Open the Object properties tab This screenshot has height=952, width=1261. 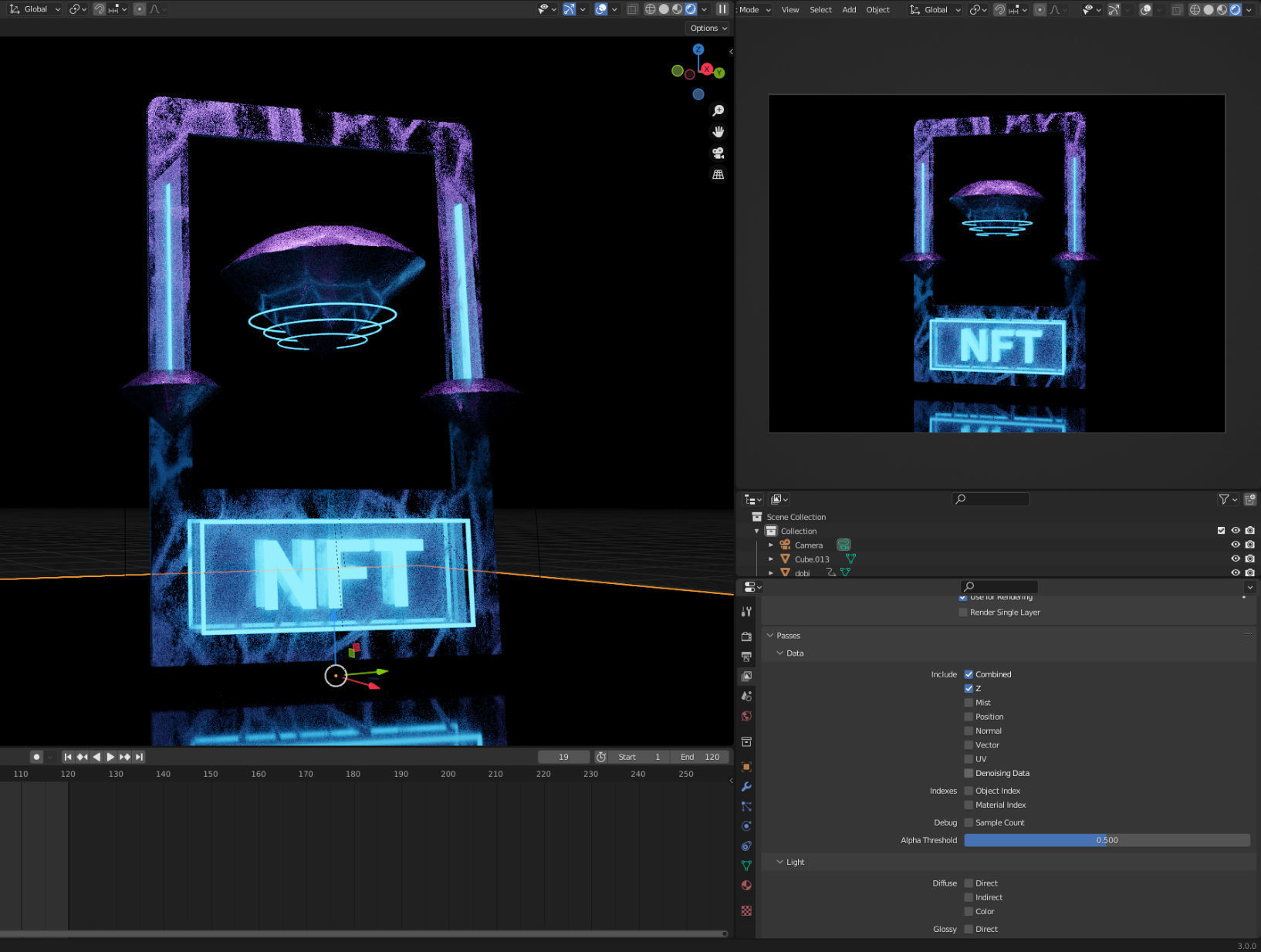[x=746, y=767]
